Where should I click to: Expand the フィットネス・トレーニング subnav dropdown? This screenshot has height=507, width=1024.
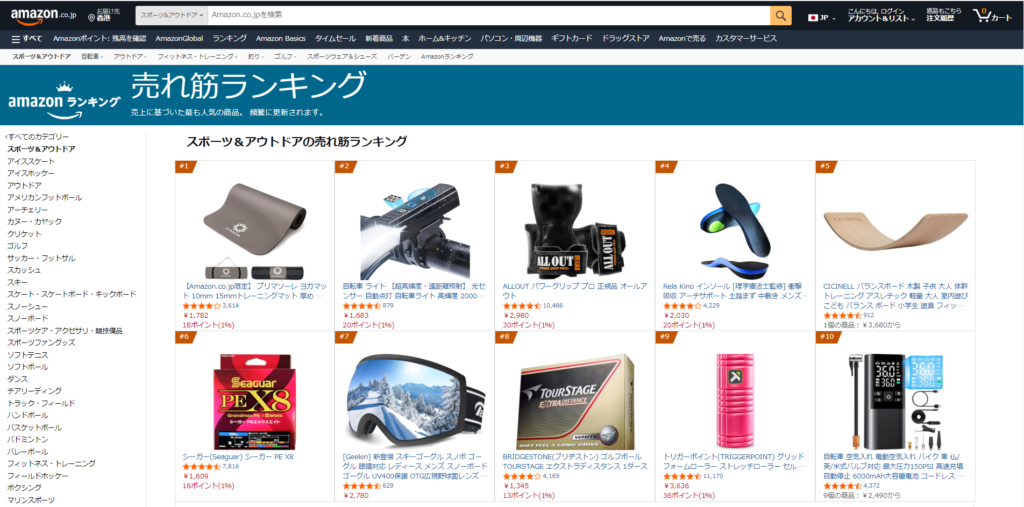pyautogui.click(x=197, y=57)
